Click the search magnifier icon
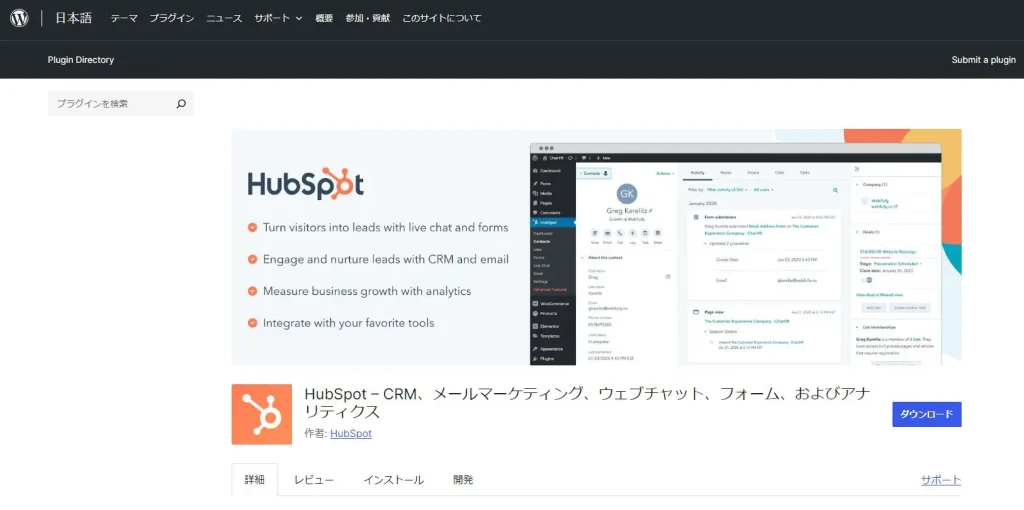Screen dimensions: 1024x510 click(181, 104)
